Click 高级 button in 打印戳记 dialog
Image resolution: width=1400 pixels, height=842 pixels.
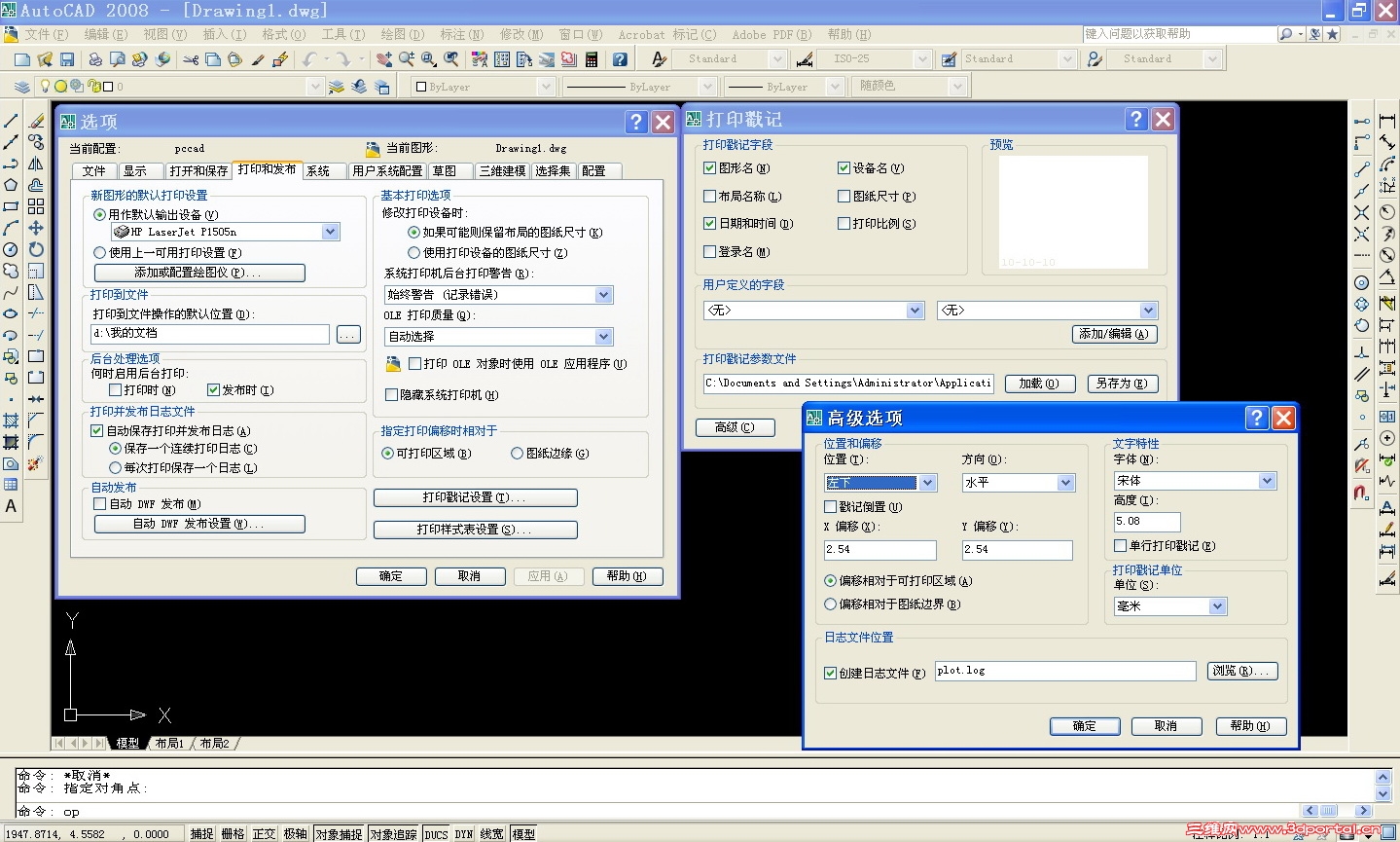click(736, 427)
